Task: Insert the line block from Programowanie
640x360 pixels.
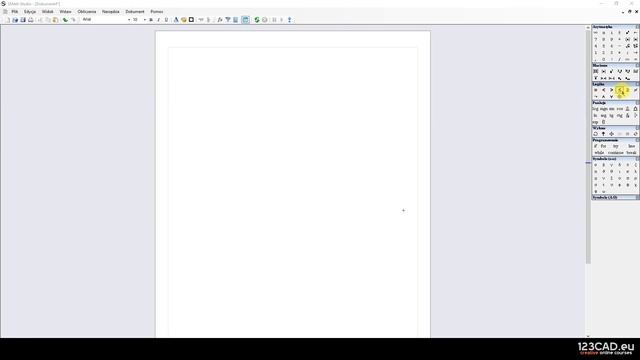Action: click(x=631, y=146)
